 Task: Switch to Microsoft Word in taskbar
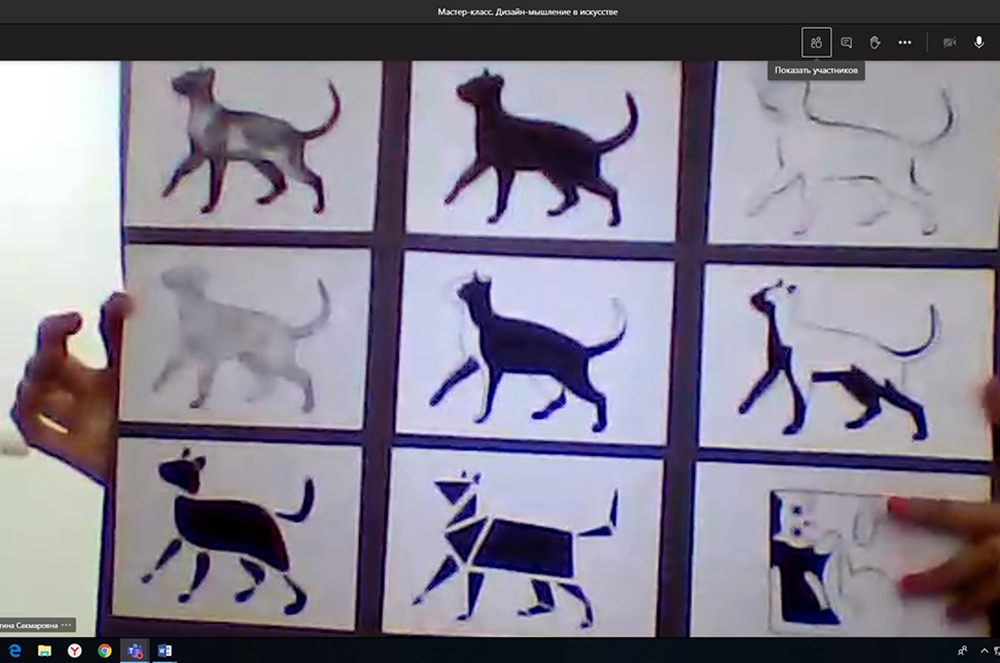point(163,651)
